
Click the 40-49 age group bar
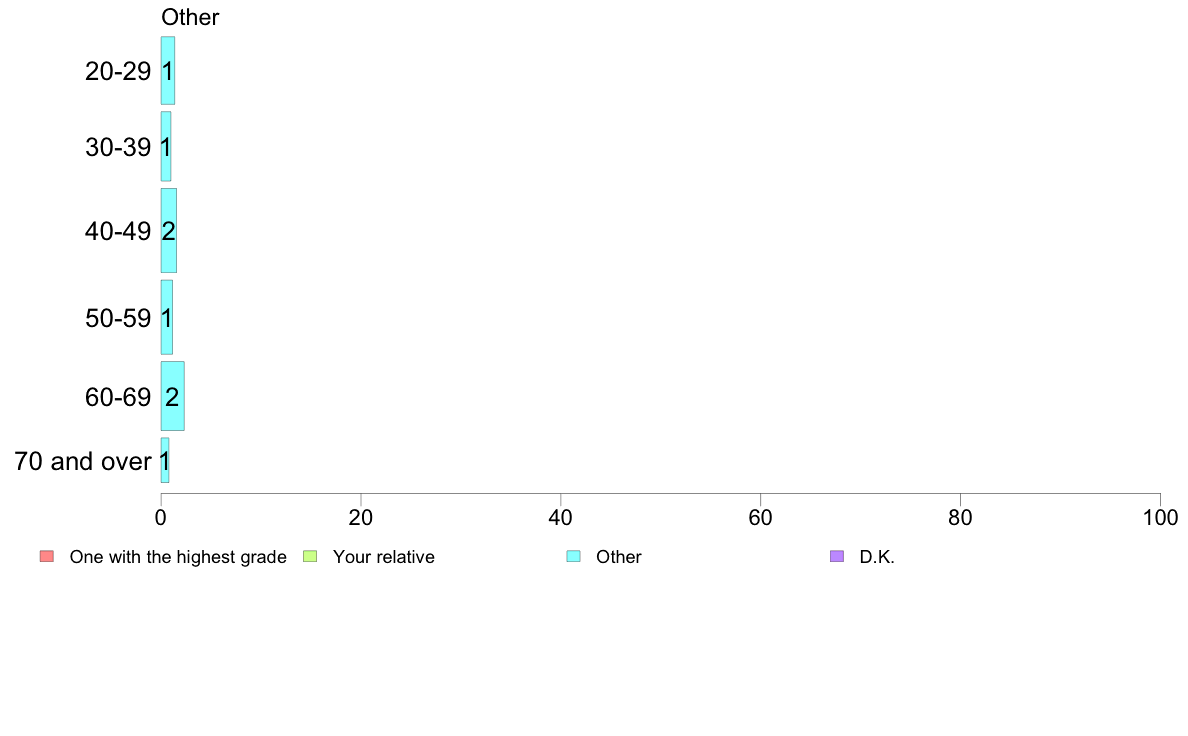coord(168,230)
